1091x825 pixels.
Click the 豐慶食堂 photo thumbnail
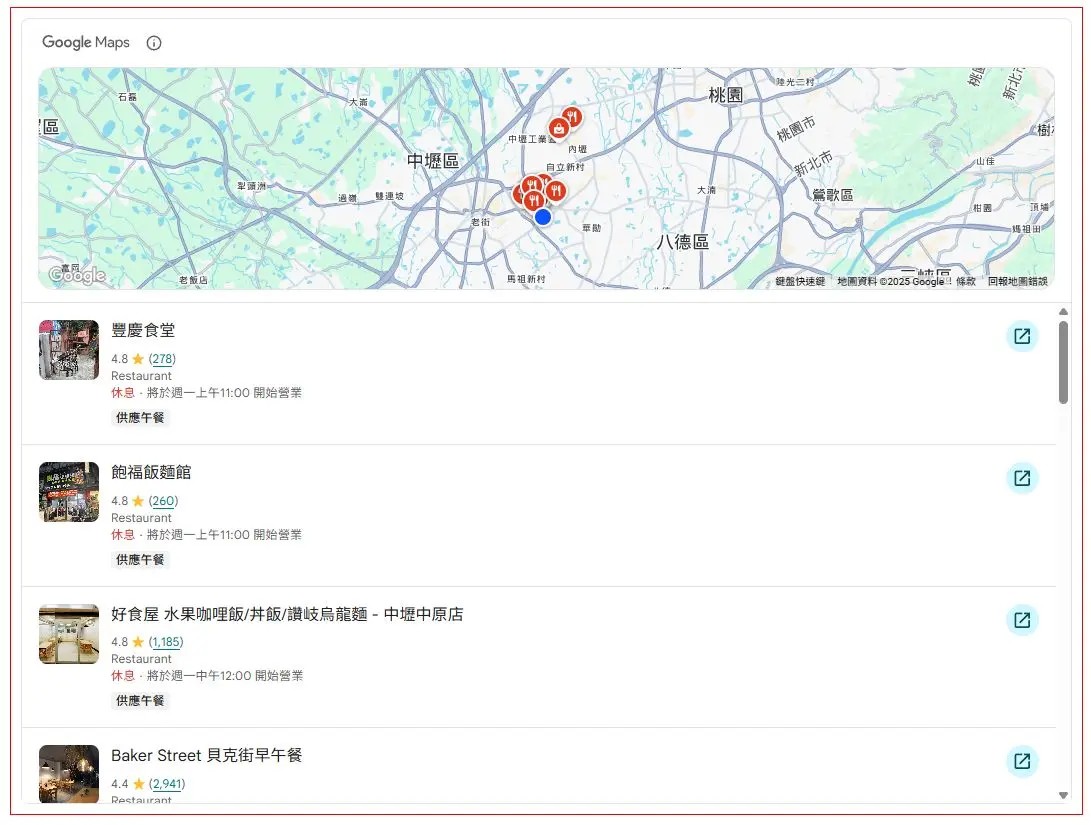[x=69, y=350]
